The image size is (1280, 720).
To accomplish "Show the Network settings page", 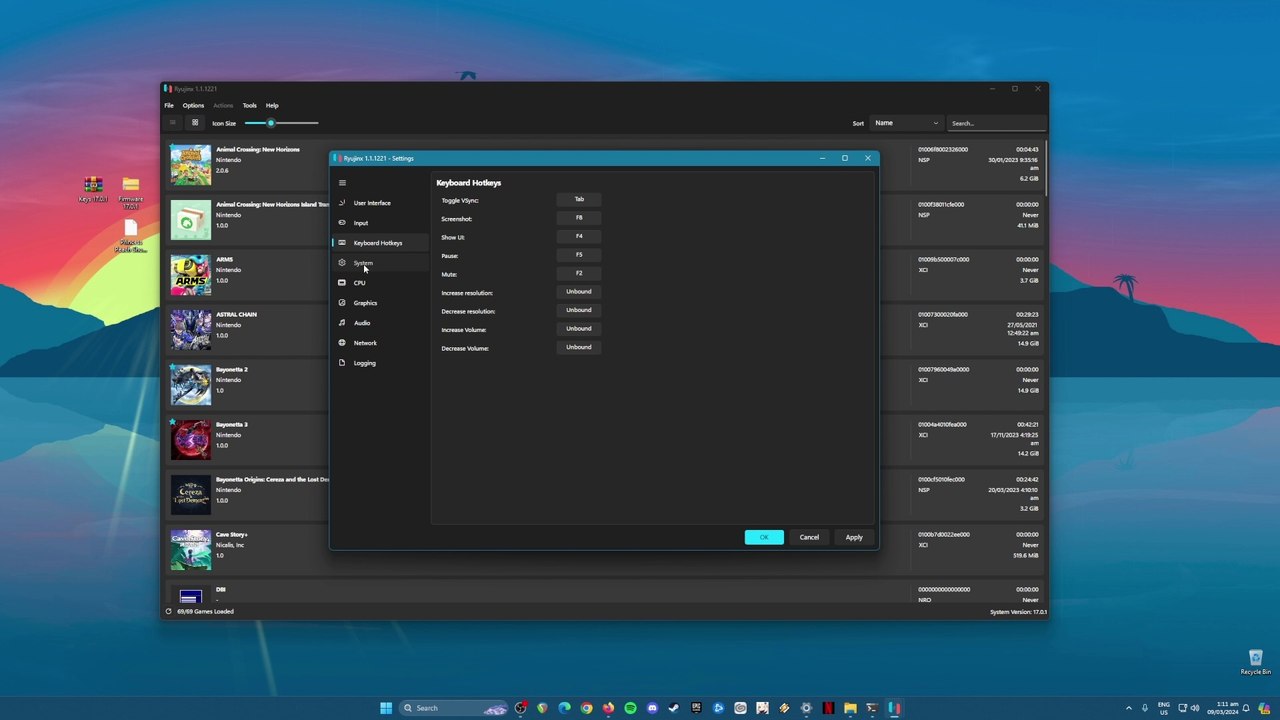I will click(381, 343).
